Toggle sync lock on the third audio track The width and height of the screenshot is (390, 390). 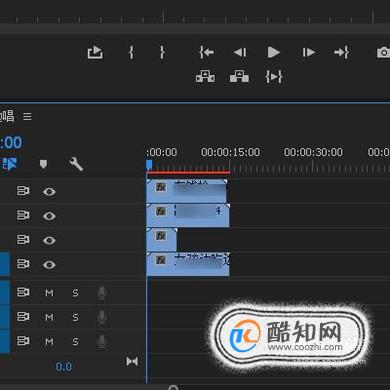[x=23, y=341]
